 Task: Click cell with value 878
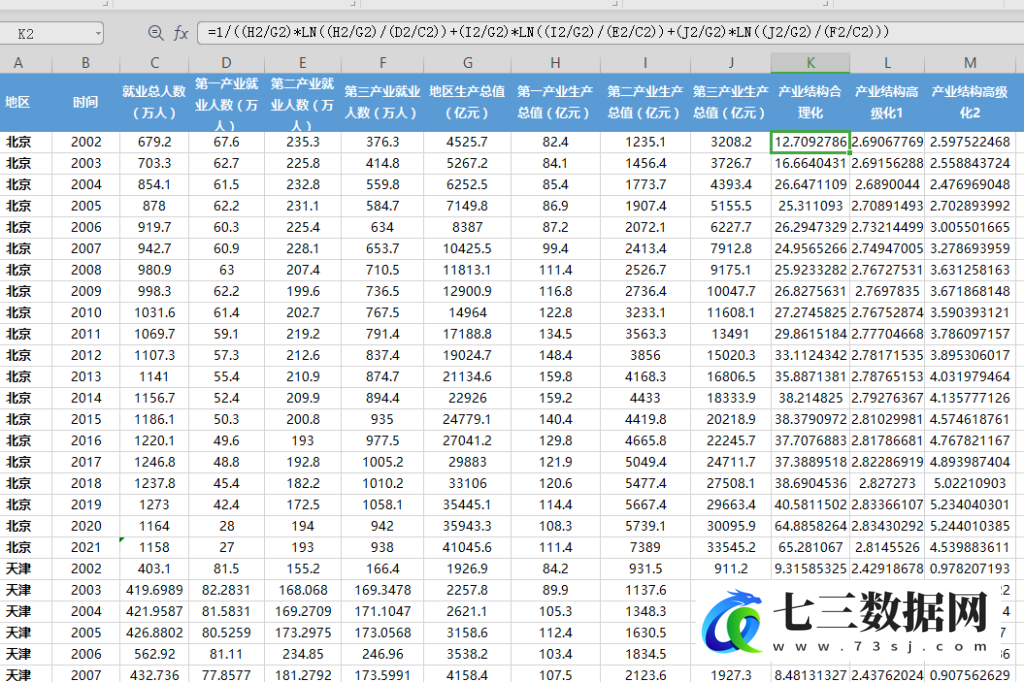pos(154,206)
